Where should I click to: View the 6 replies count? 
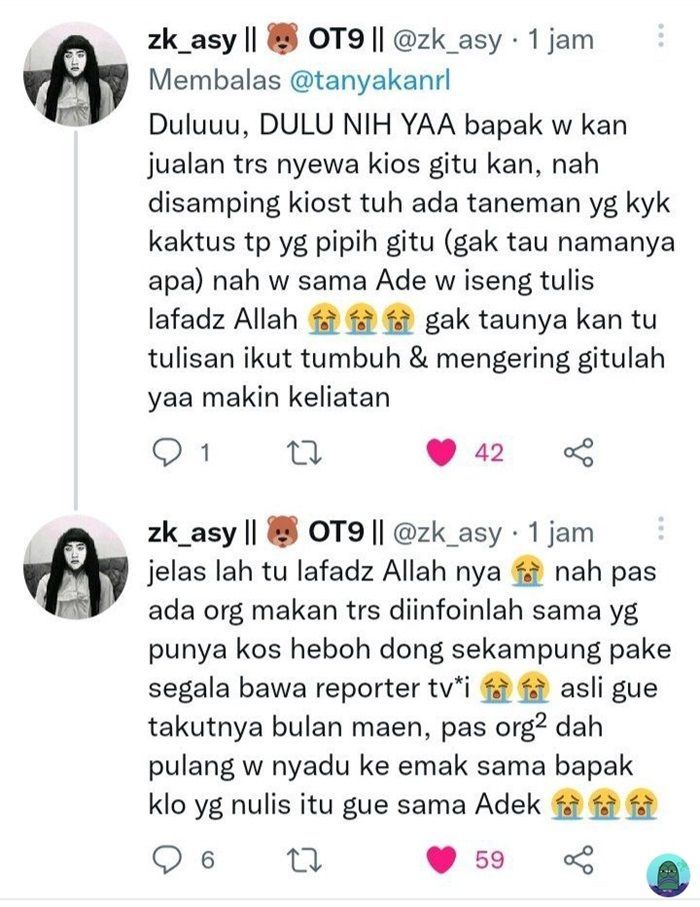[208, 860]
